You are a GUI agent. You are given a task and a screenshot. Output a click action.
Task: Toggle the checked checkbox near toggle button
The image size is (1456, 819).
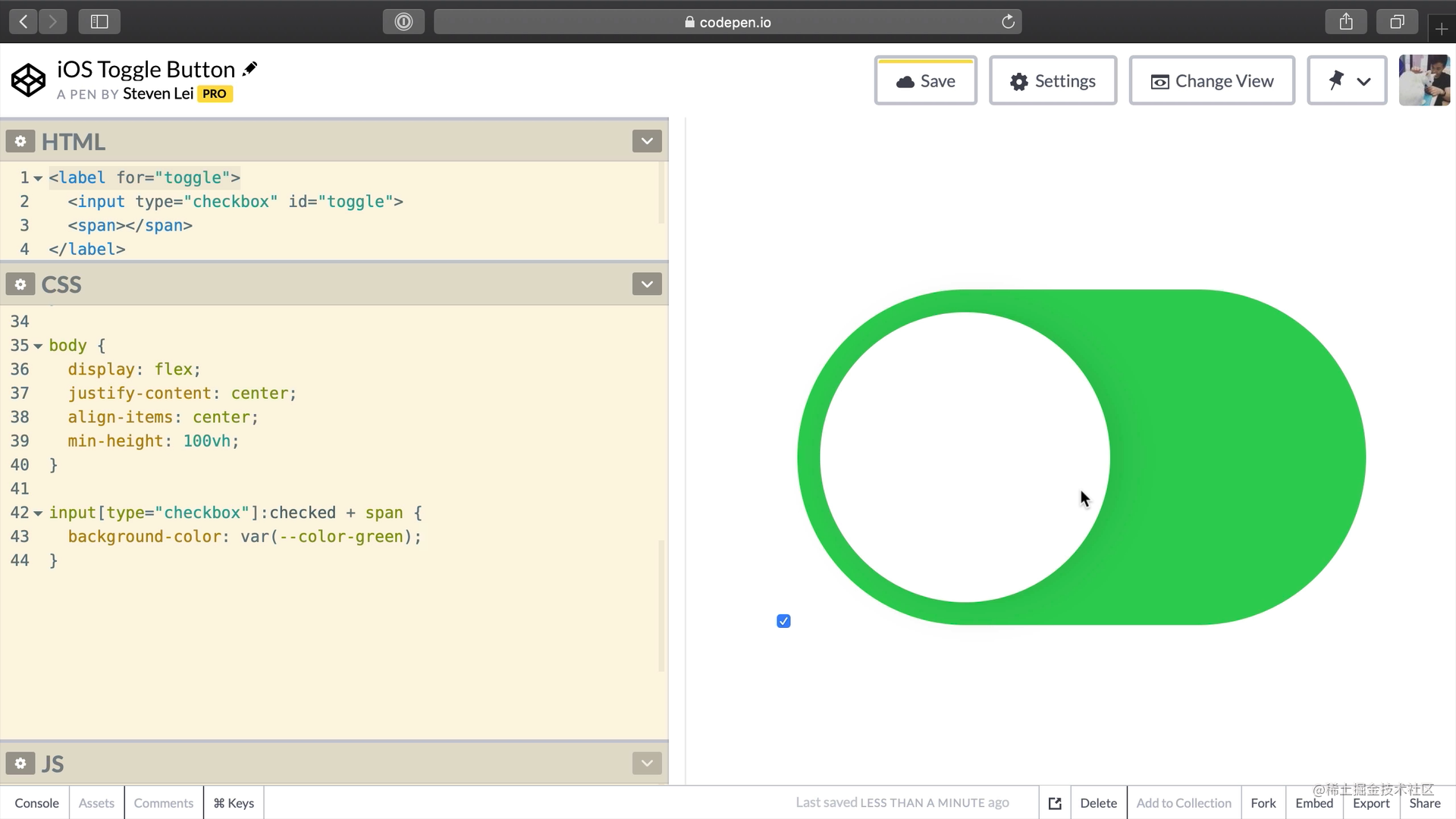[x=783, y=621]
